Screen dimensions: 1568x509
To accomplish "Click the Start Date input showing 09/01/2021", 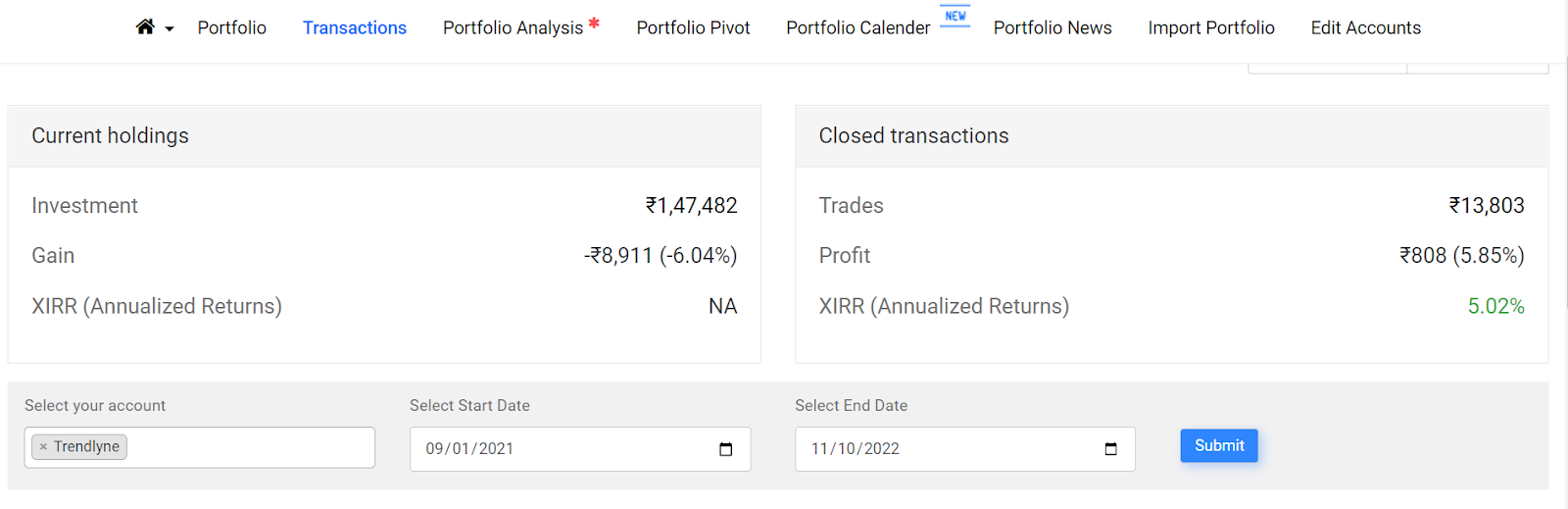I will [580, 449].
